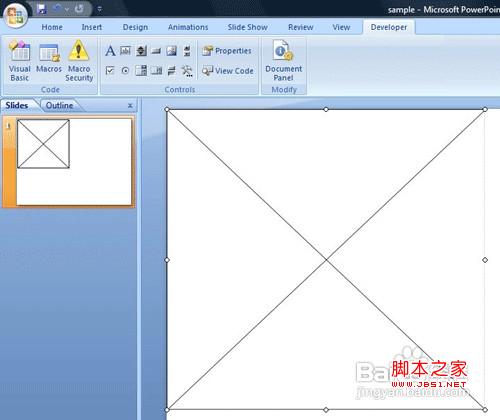Insert a Spin Button control
This screenshot has height=420, width=500.
141,51
